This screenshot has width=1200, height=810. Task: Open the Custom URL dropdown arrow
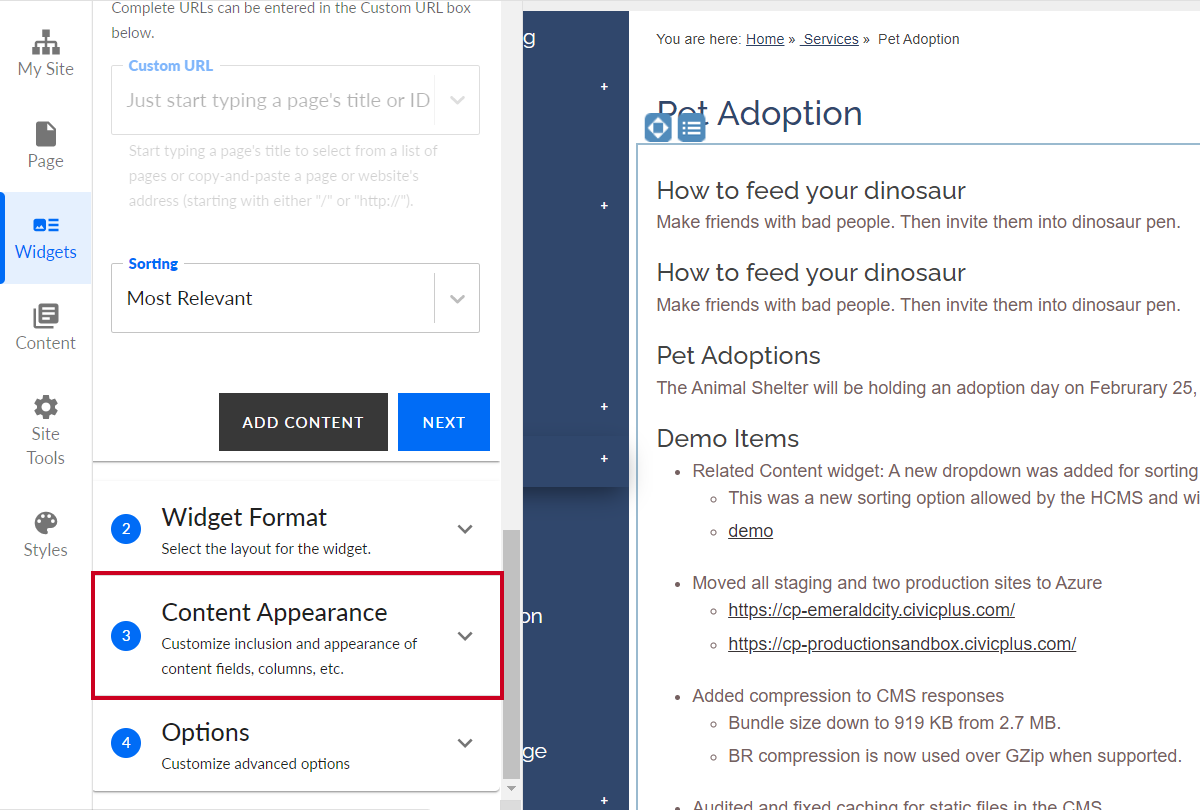coord(457,100)
